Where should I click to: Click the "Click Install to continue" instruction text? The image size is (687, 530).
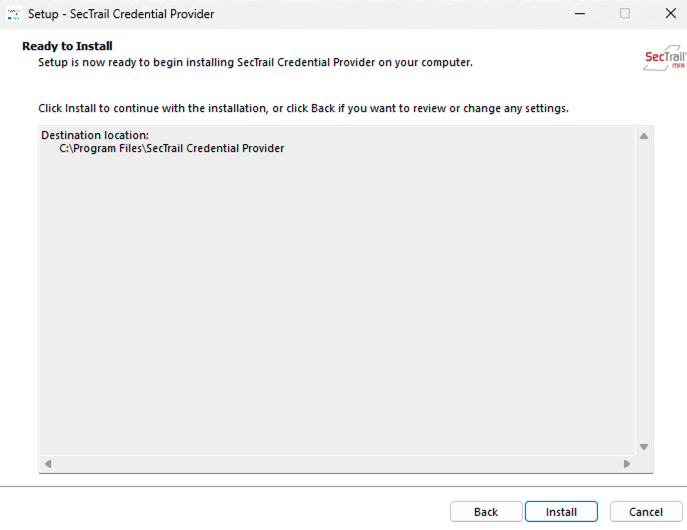click(x=303, y=108)
